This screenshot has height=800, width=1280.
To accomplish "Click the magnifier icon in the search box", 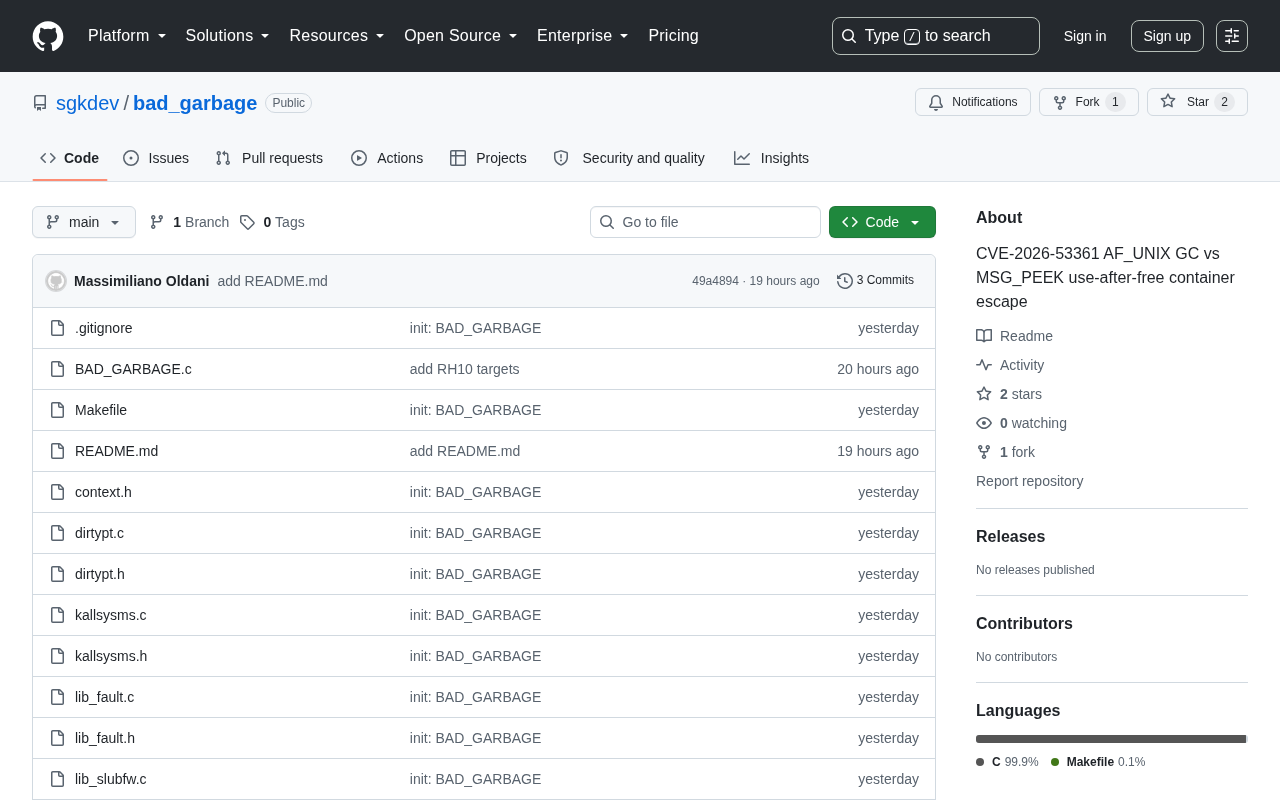I will pos(849,36).
